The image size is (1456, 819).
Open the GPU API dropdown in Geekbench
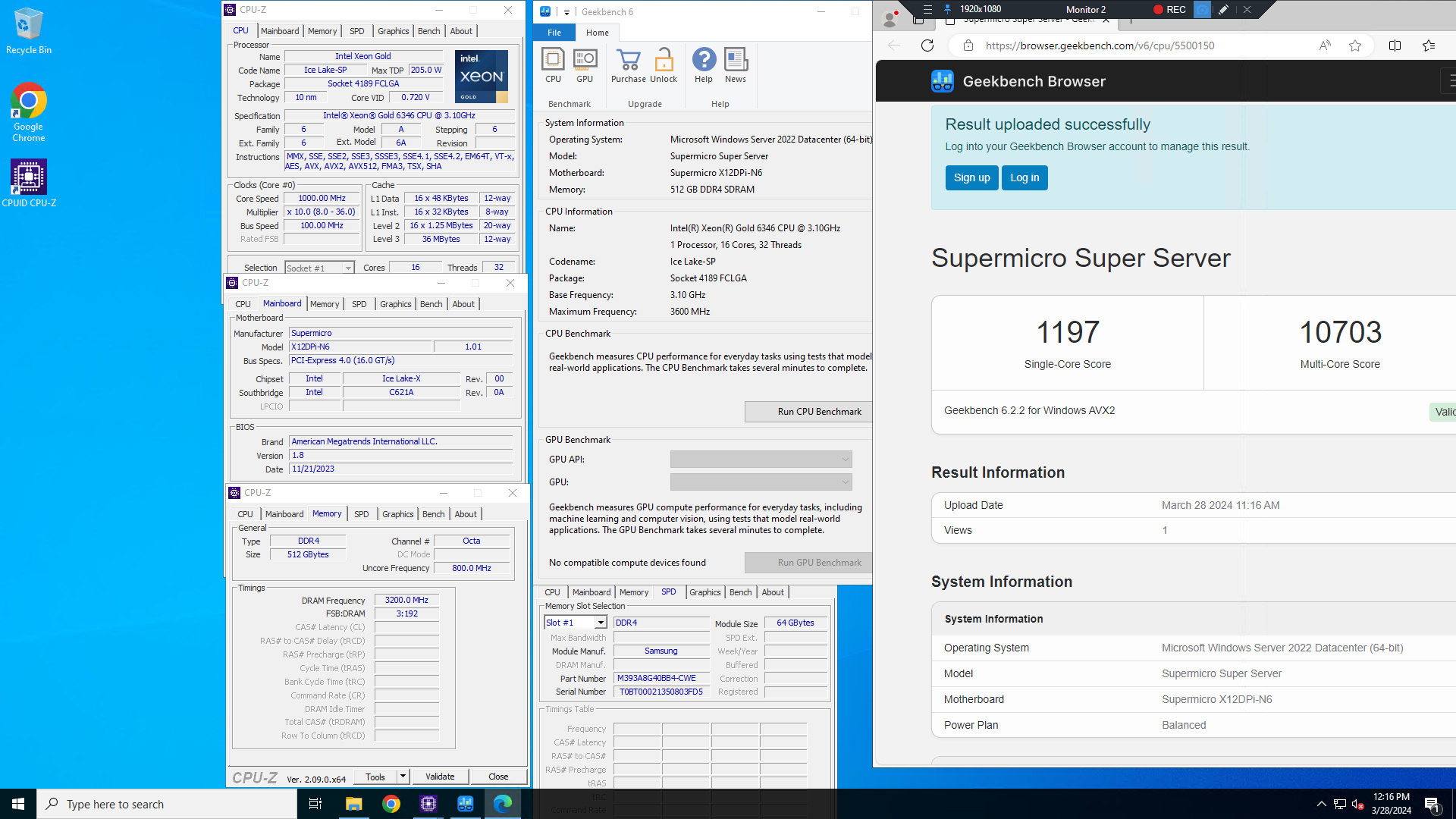pyautogui.click(x=761, y=460)
